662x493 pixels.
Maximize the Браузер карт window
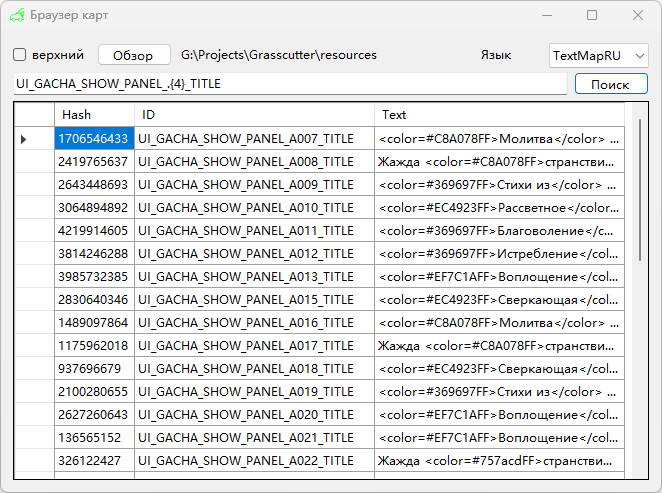(592, 16)
